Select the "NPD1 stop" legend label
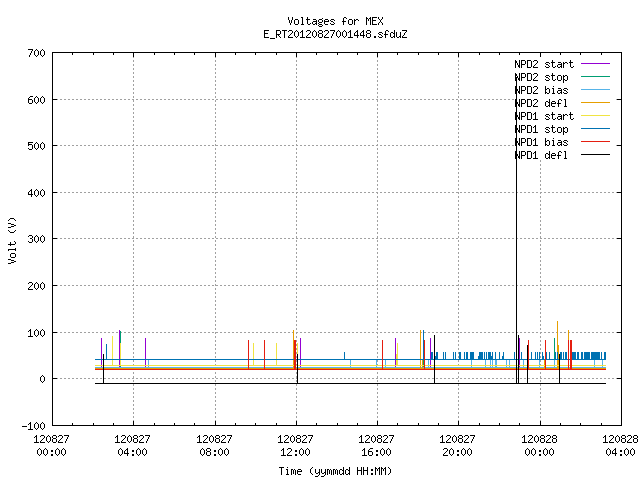This screenshot has width=640, height=480. pos(541,129)
